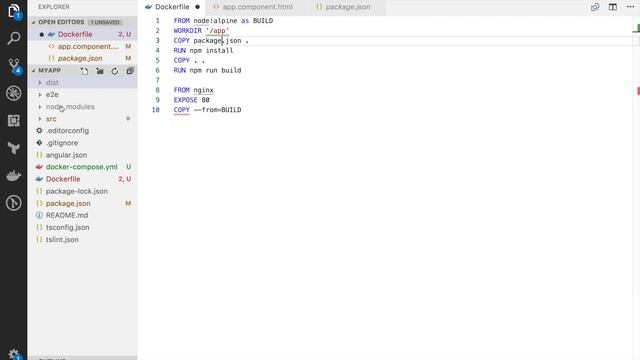640x360 pixels.
Task: Click the 'RUN npm run build' line
Action: 207,70
